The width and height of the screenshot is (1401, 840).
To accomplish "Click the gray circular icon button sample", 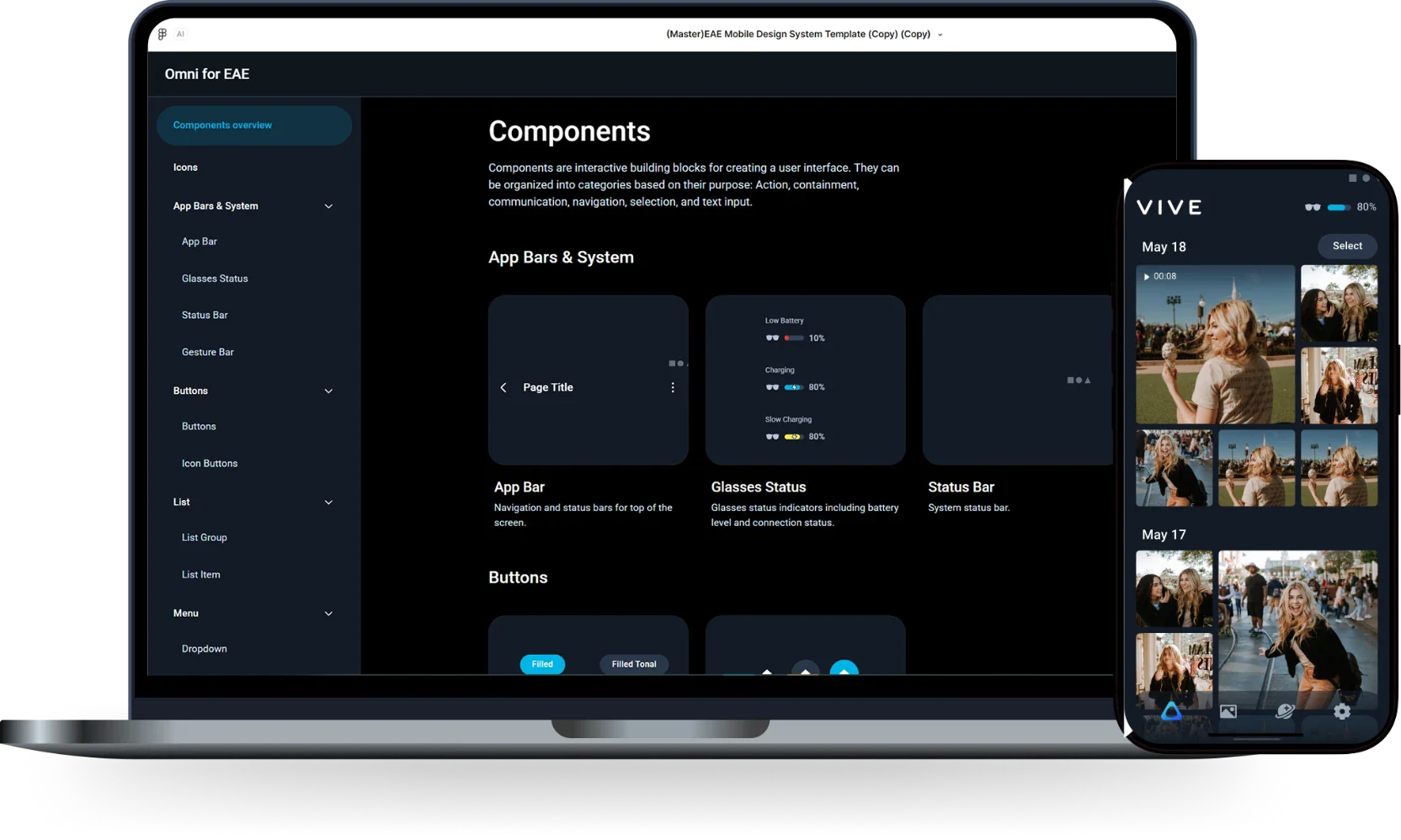I will point(806,668).
